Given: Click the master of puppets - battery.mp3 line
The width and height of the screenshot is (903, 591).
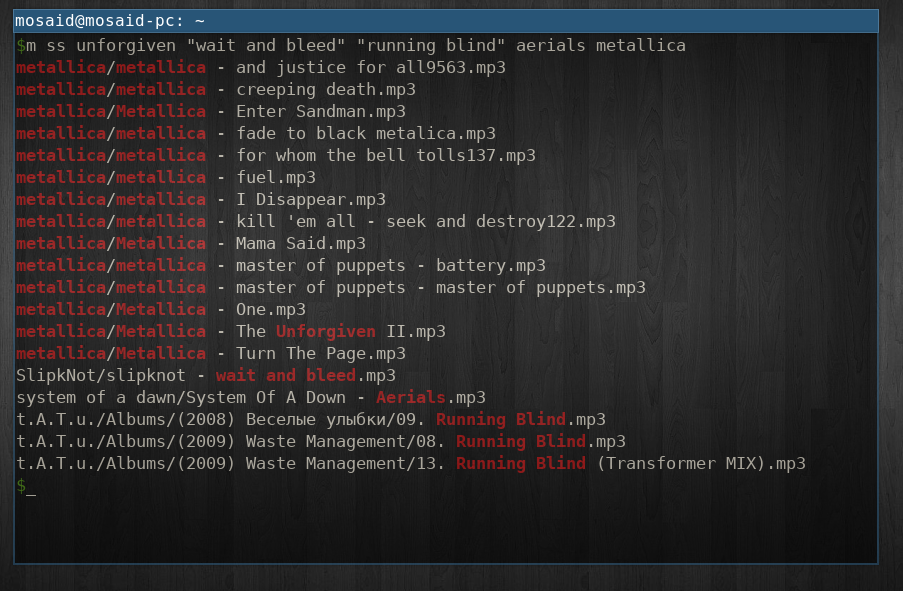Looking at the screenshot, I should (281, 265).
